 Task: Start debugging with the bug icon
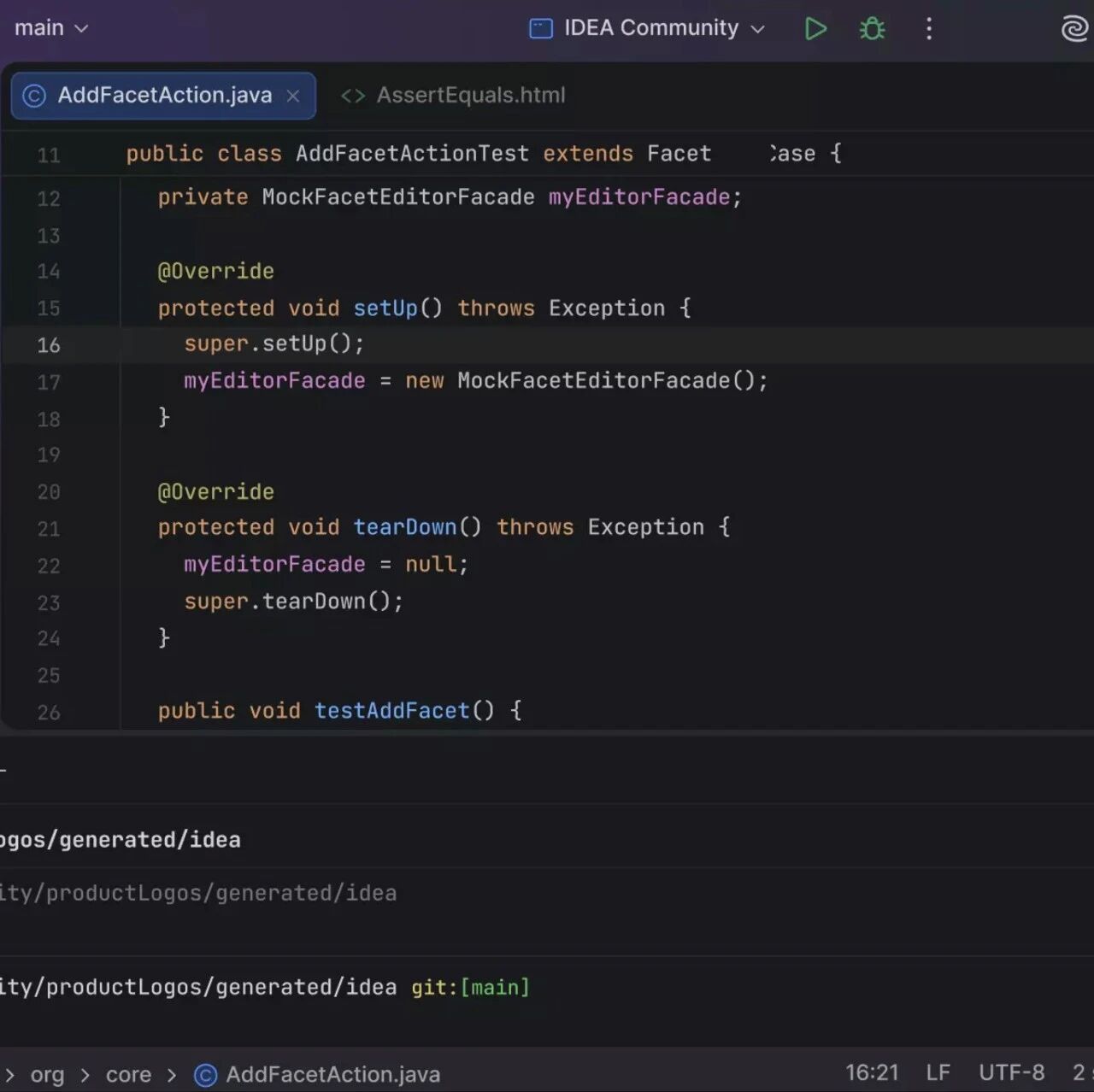coord(872,28)
